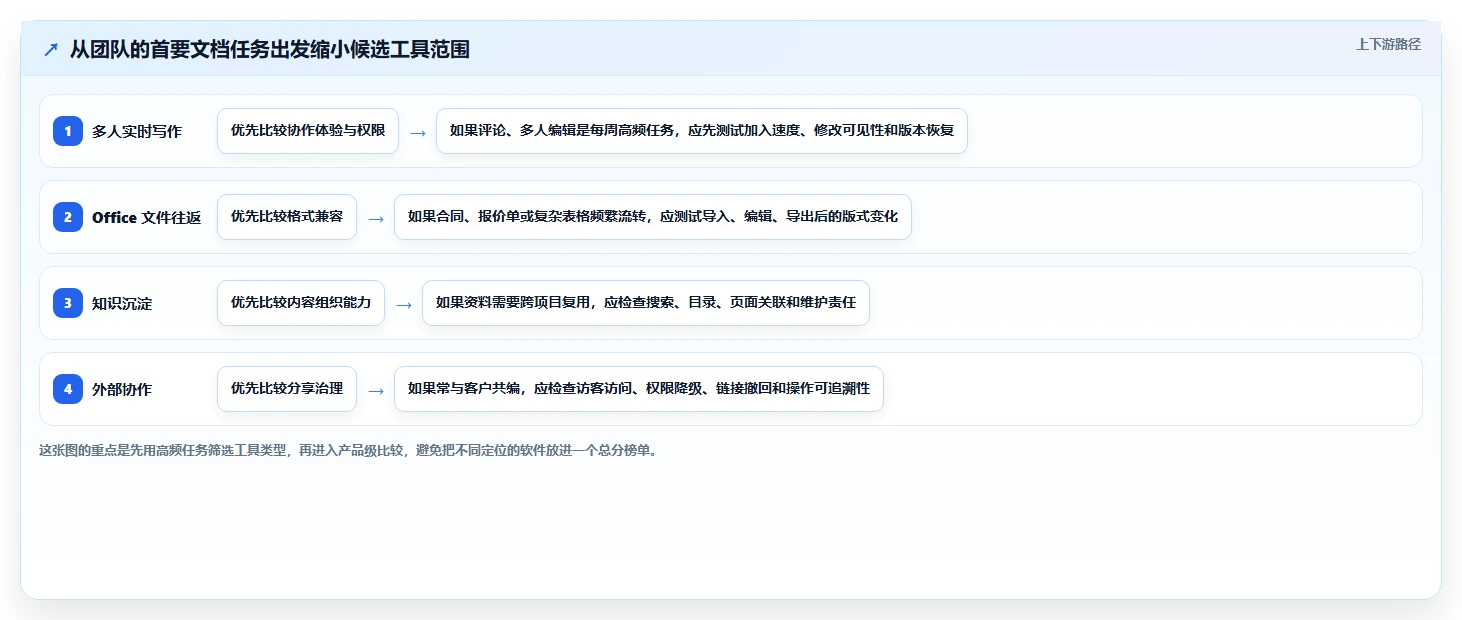This screenshot has width=1462, height=620.
Task: Select the 多人实时写作 label
Action: coord(137,131)
